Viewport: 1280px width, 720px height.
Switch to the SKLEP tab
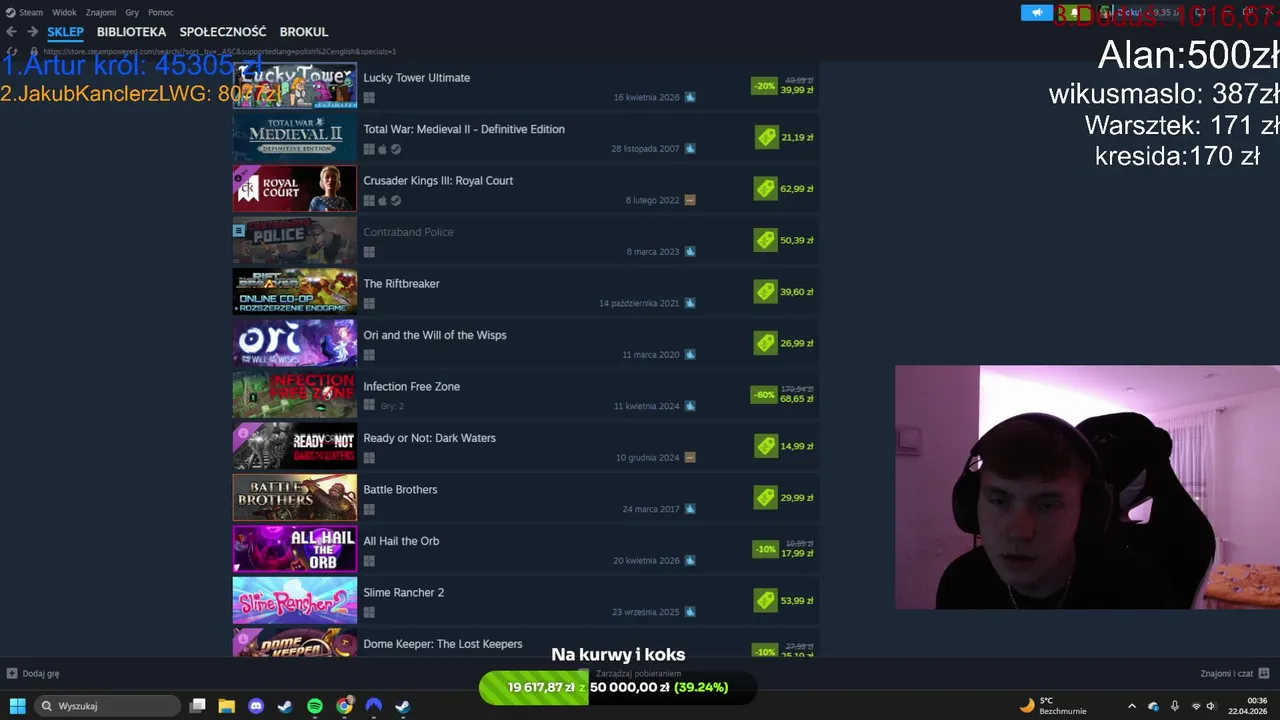[65, 32]
